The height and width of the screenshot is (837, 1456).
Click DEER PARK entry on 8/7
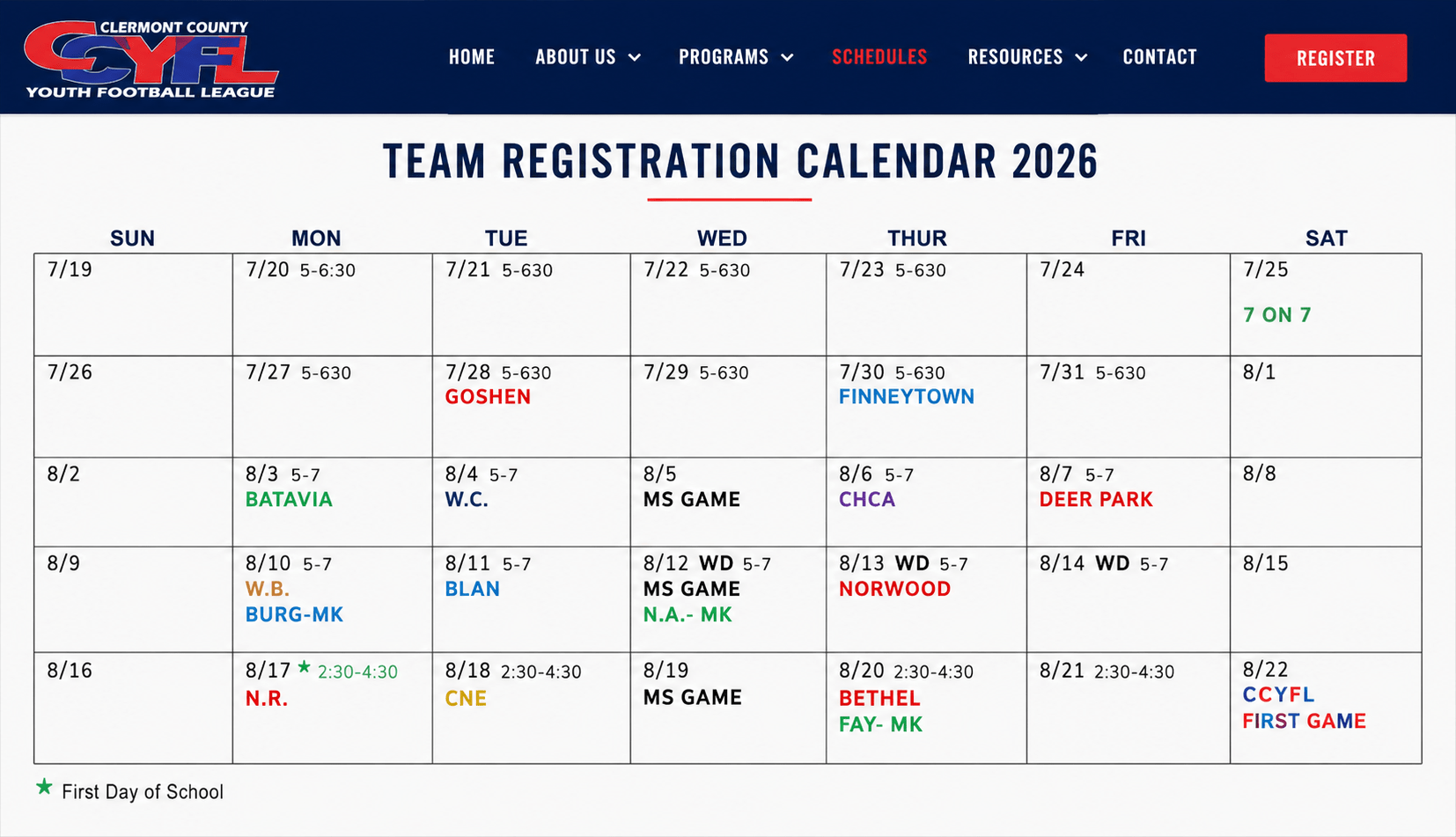pos(1095,500)
